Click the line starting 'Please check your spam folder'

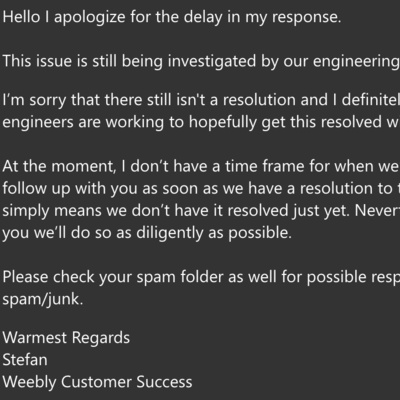click(x=201, y=277)
